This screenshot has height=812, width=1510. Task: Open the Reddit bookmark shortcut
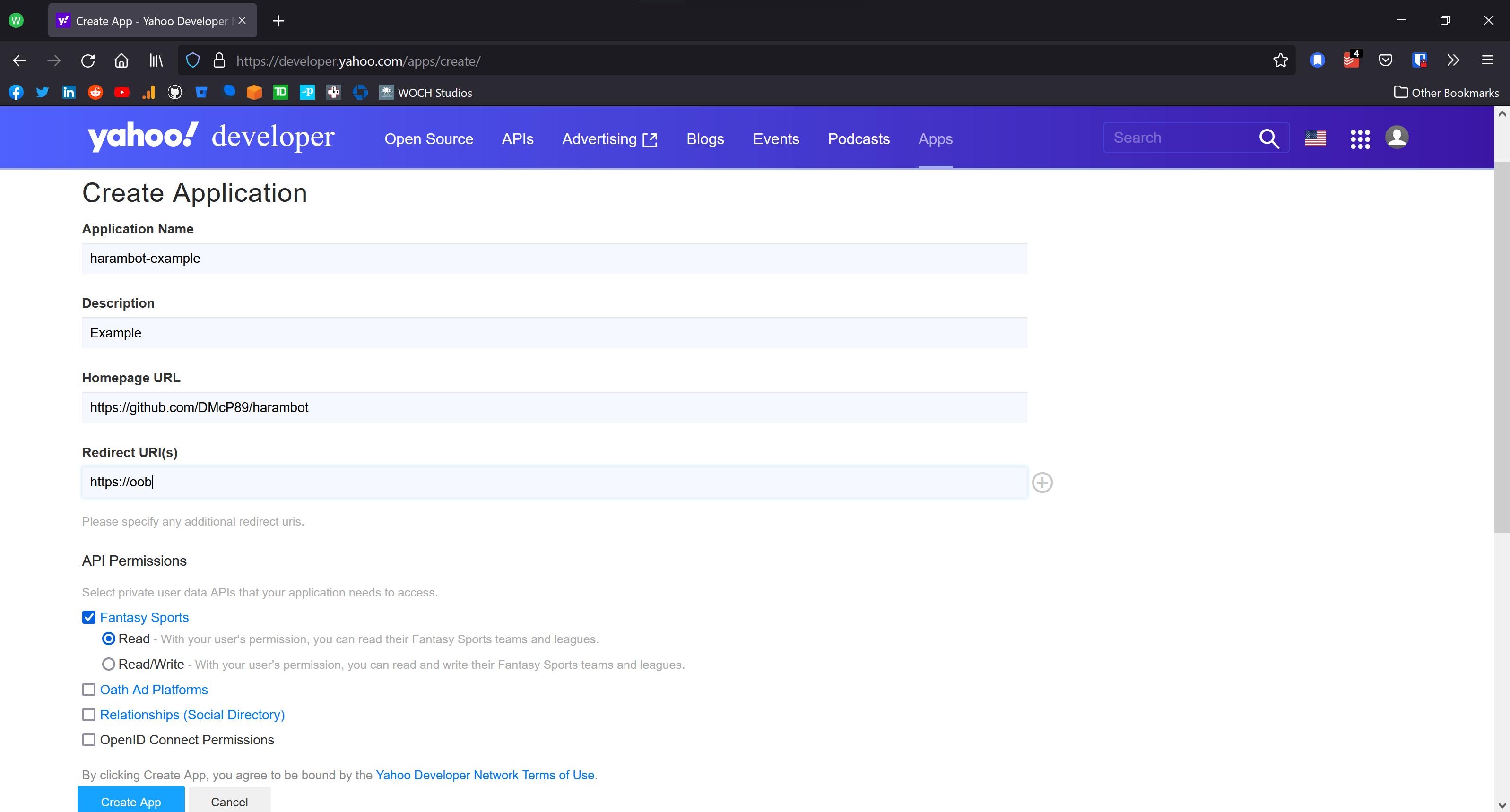(95, 93)
